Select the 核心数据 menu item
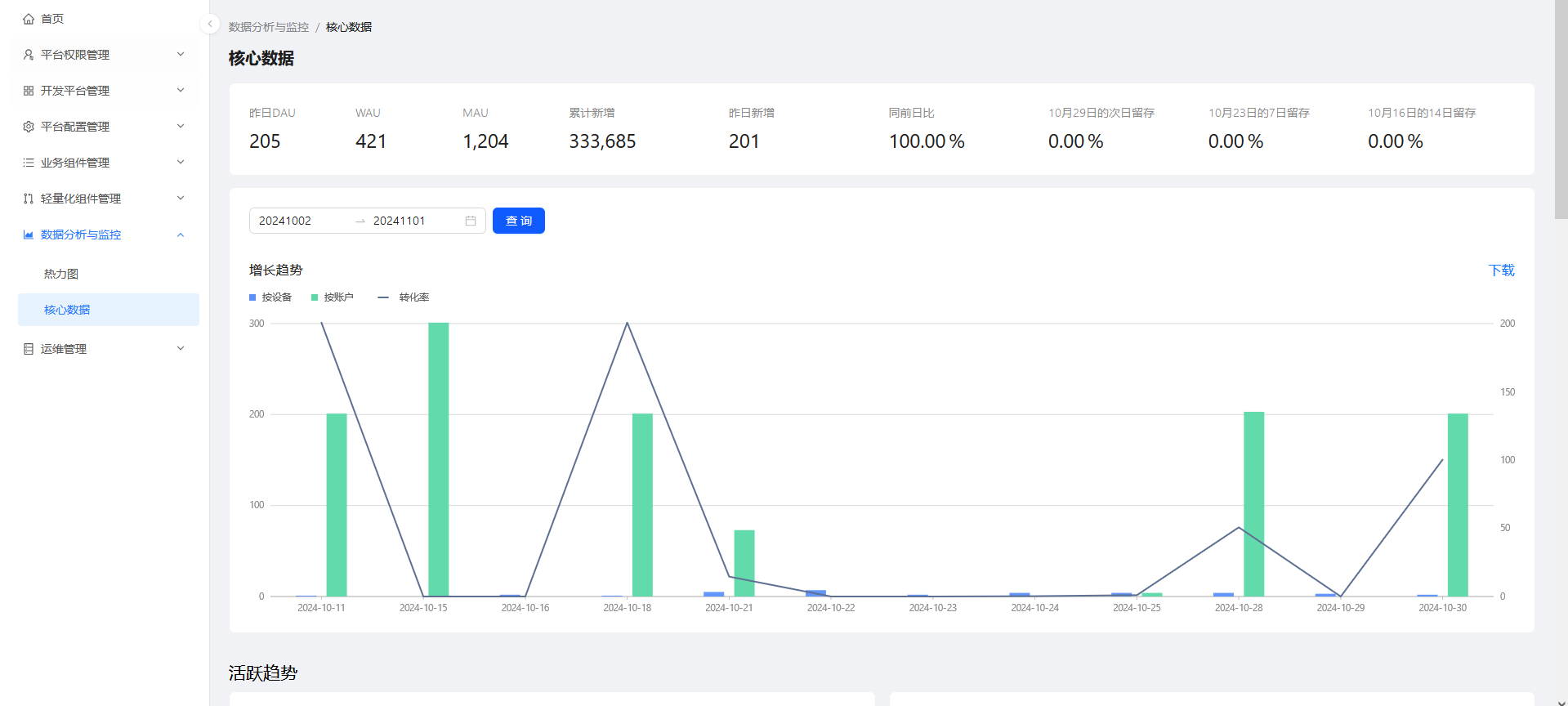Viewport: 1568px width, 706px height. [67, 310]
